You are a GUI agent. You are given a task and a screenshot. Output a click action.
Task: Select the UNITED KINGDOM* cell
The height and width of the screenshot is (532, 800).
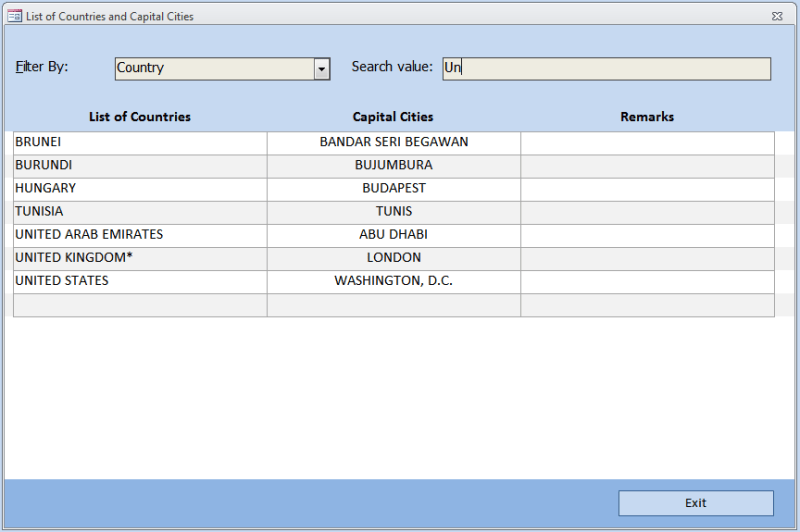coord(140,259)
